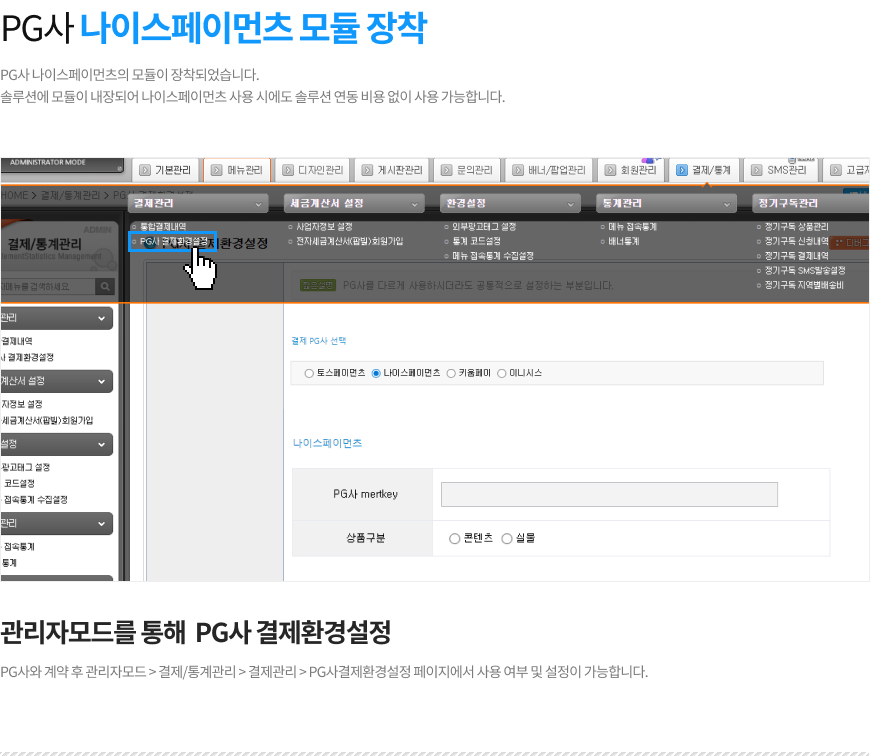Choose 실물 as the product type
Viewport: 870px width, 756px height.
[507, 538]
